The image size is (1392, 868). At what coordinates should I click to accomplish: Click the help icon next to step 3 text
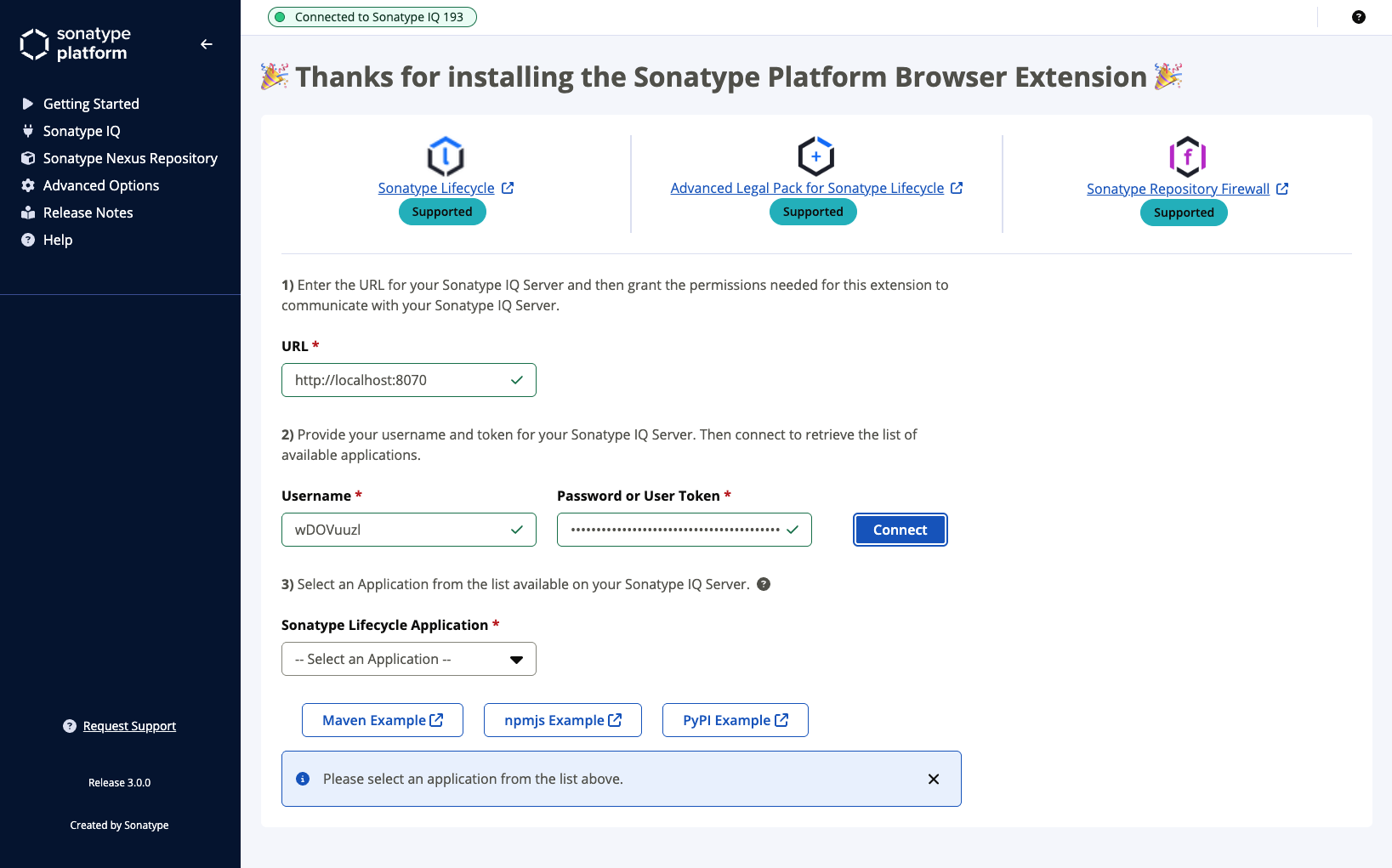pyautogui.click(x=764, y=584)
